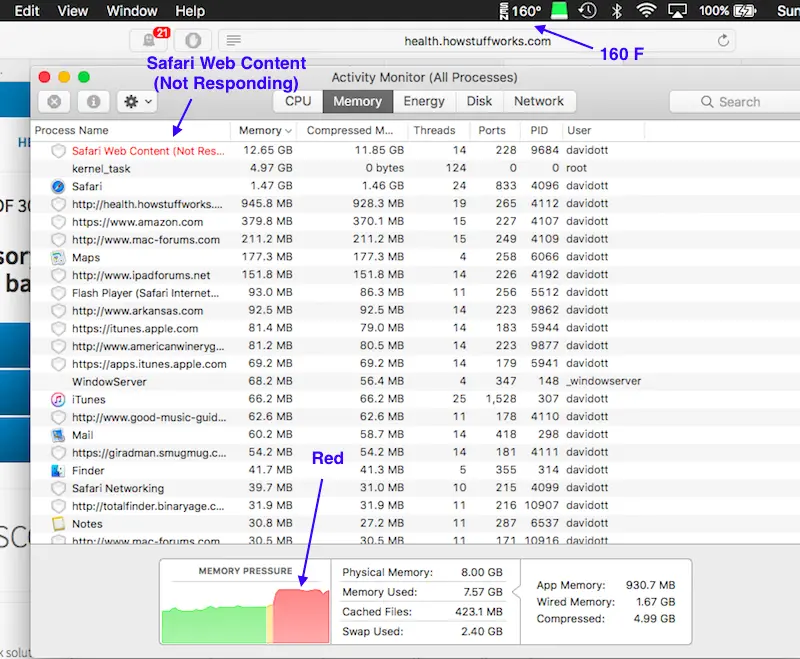Click the Mail icon in process list
Image resolution: width=800 pixels, height=659 pixels.
(58, 435)
